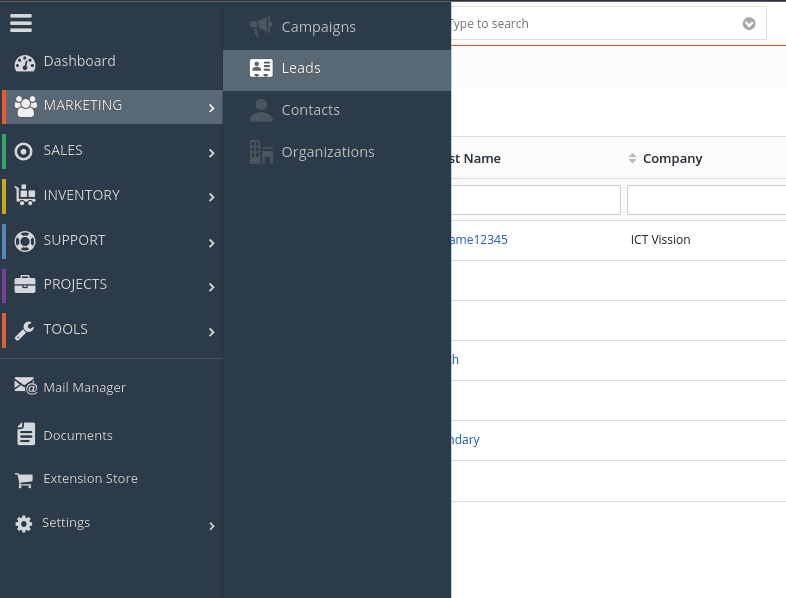This screenshot has width=786, height=598.
Task: Click the Extension Store cart icon
Action: (x=24, y=480)
